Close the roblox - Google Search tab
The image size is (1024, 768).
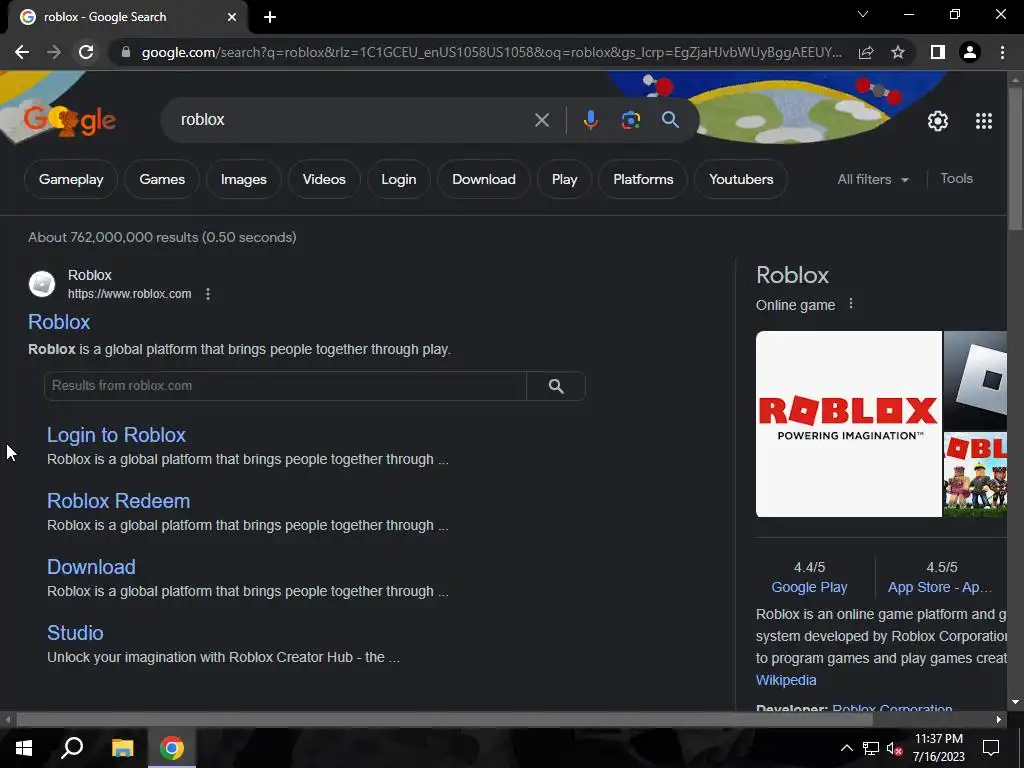pyautogui.click(x=232, y=18)
